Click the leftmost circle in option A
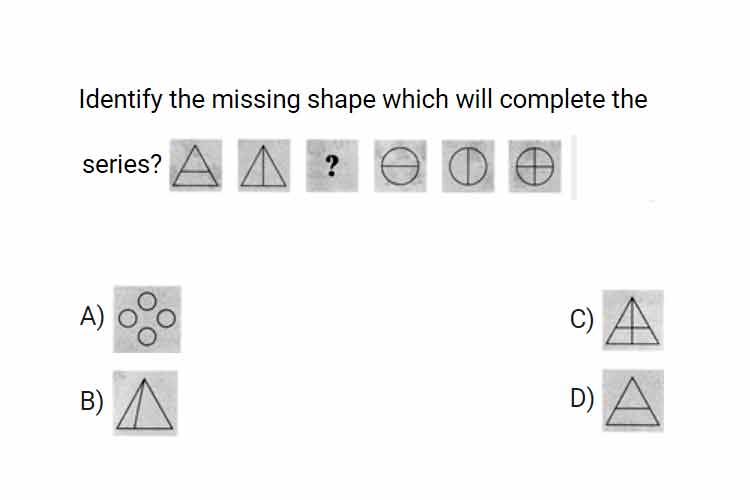Screen dimensions: 750x500 pos(127,318)
